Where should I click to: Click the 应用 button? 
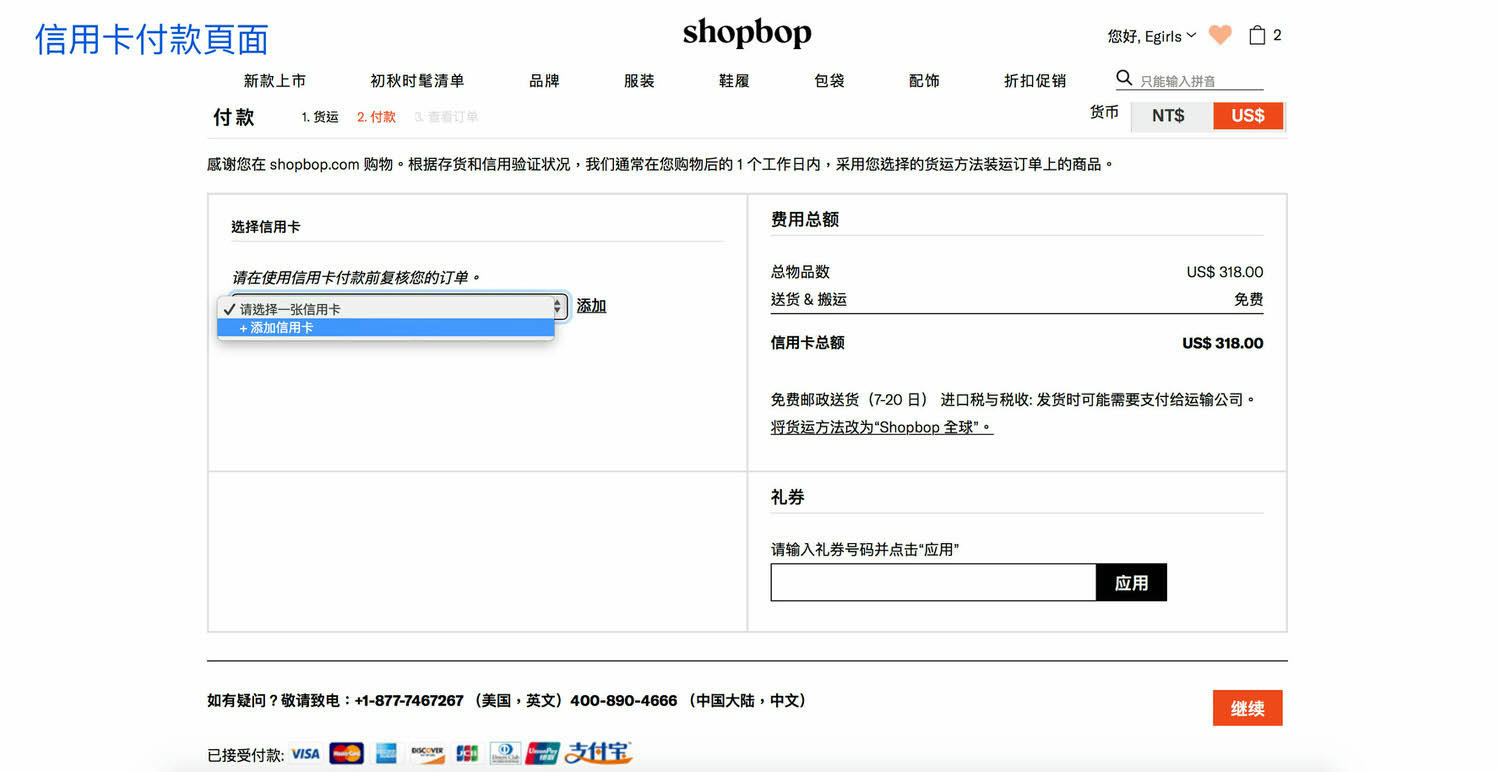click(x=1131, y=583)
